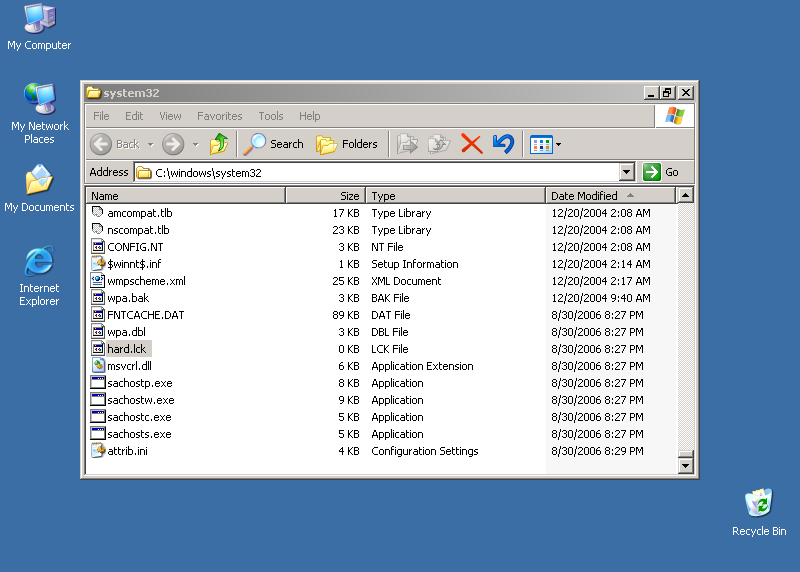Select the wpa.dbl file icon

click(x=97, y=331)
